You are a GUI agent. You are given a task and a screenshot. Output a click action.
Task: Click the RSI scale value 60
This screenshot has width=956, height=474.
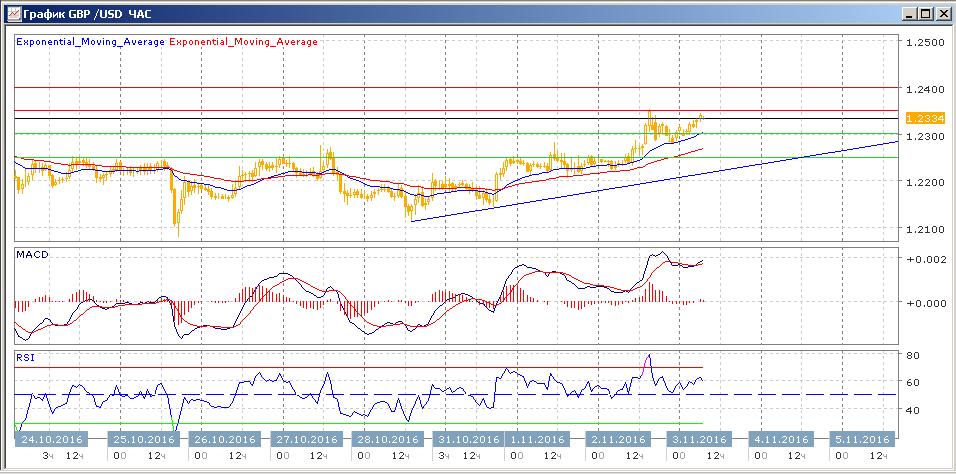912,382
